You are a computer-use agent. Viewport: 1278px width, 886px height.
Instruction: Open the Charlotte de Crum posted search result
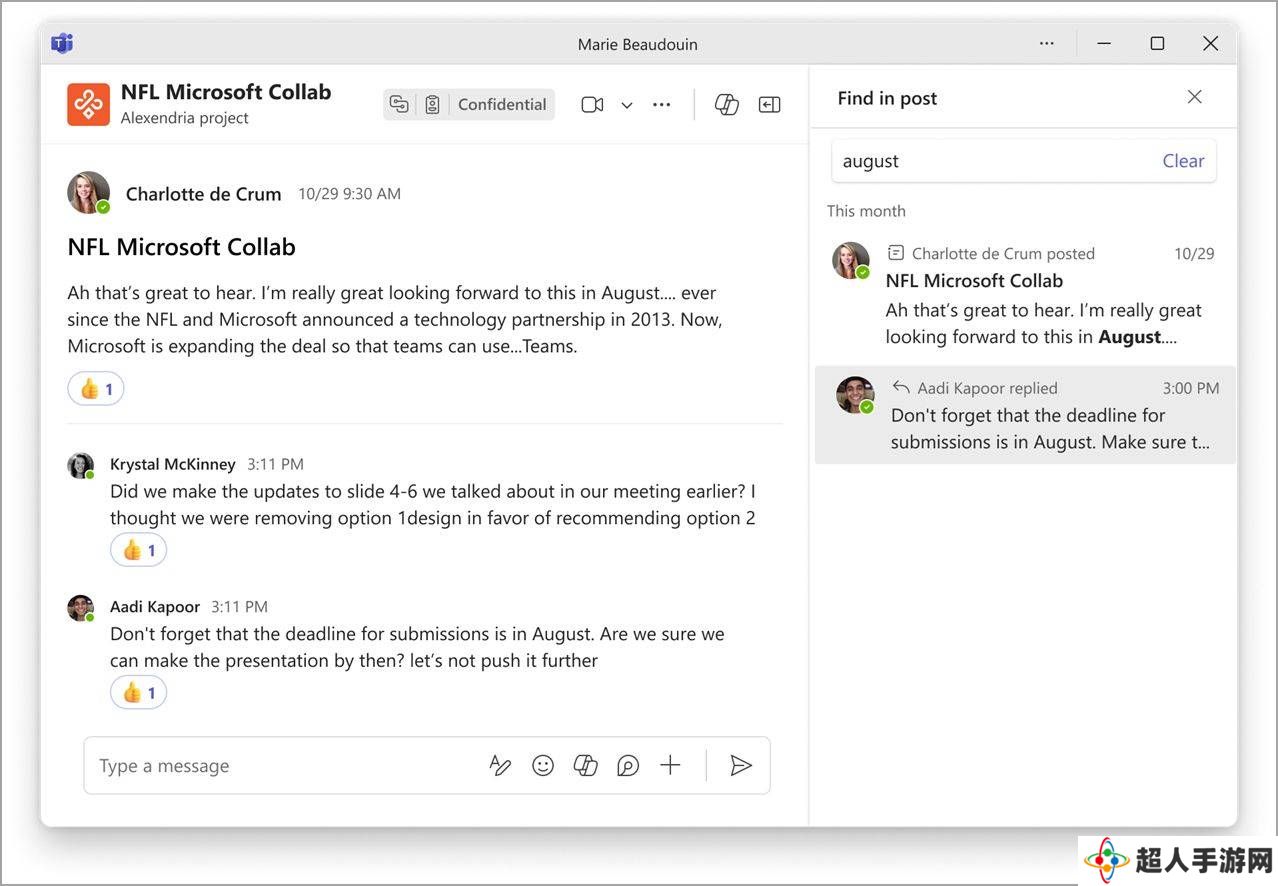coord(1025,295)
